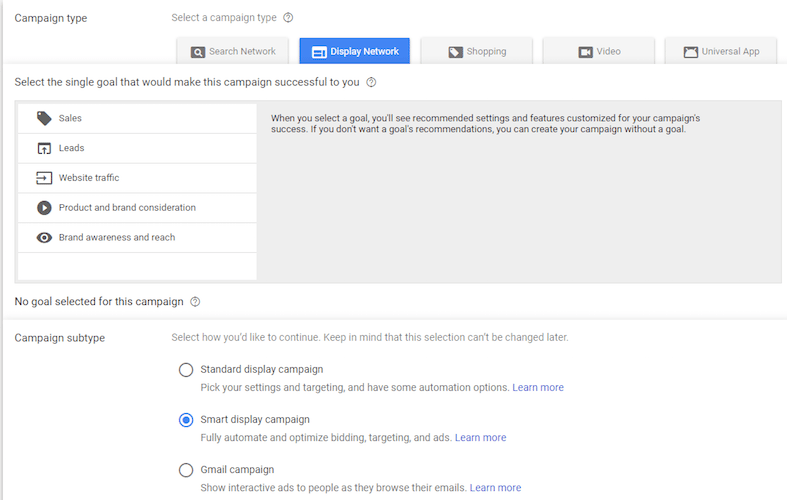This screenshot has width=787, height=500.
Task: Select Standard display campaign radio button
Action: tap(186, 370)
